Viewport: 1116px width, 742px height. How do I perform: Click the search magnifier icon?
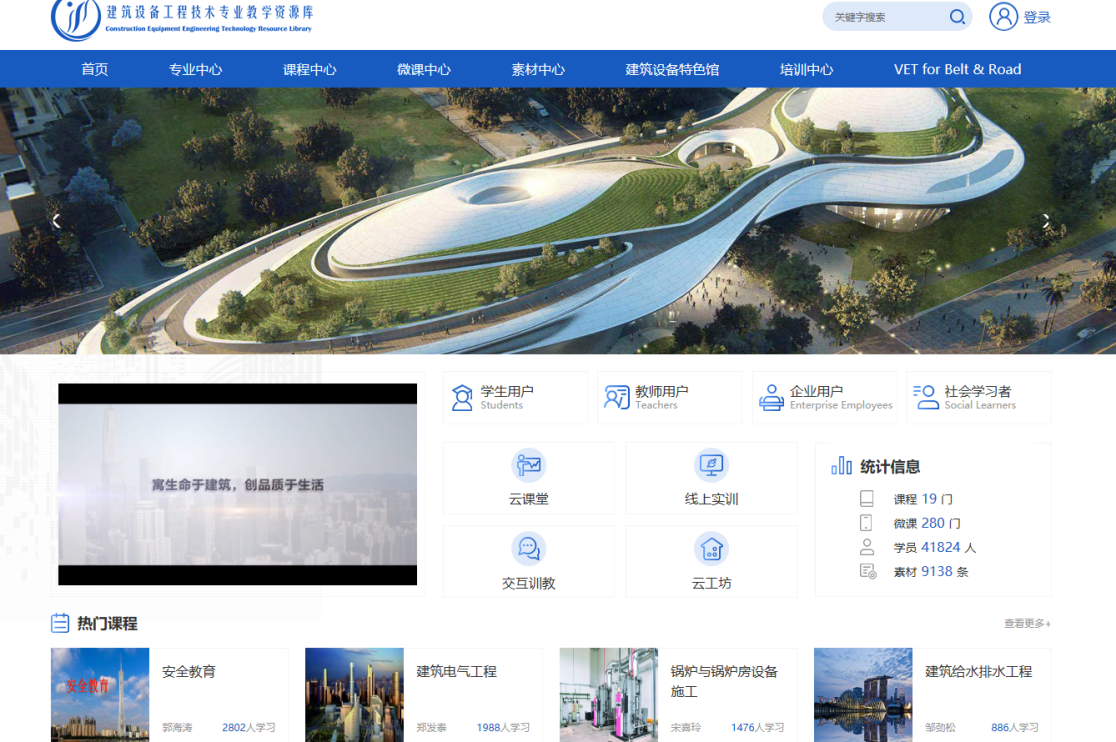click(x=957, y=17)
